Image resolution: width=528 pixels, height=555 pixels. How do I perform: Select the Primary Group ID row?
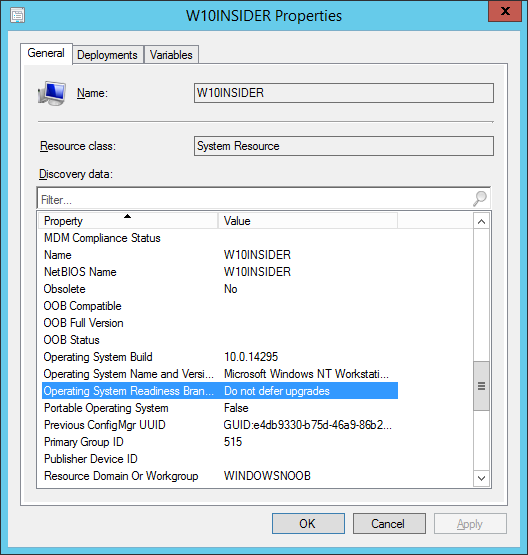(x=220, y=442)
